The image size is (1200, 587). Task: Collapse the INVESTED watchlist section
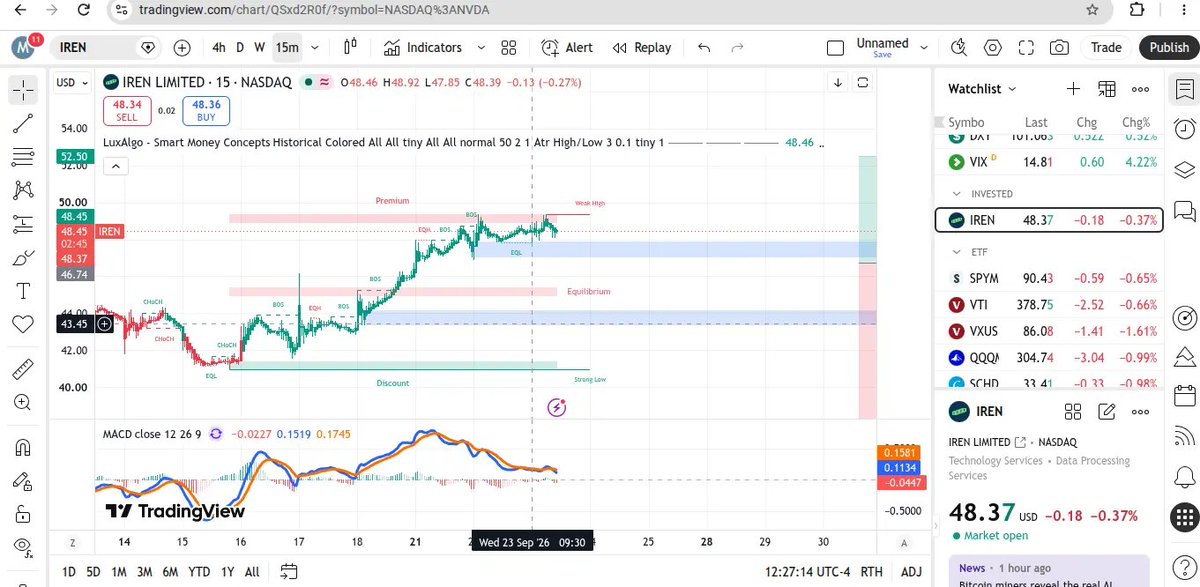(x=956, y=194)
